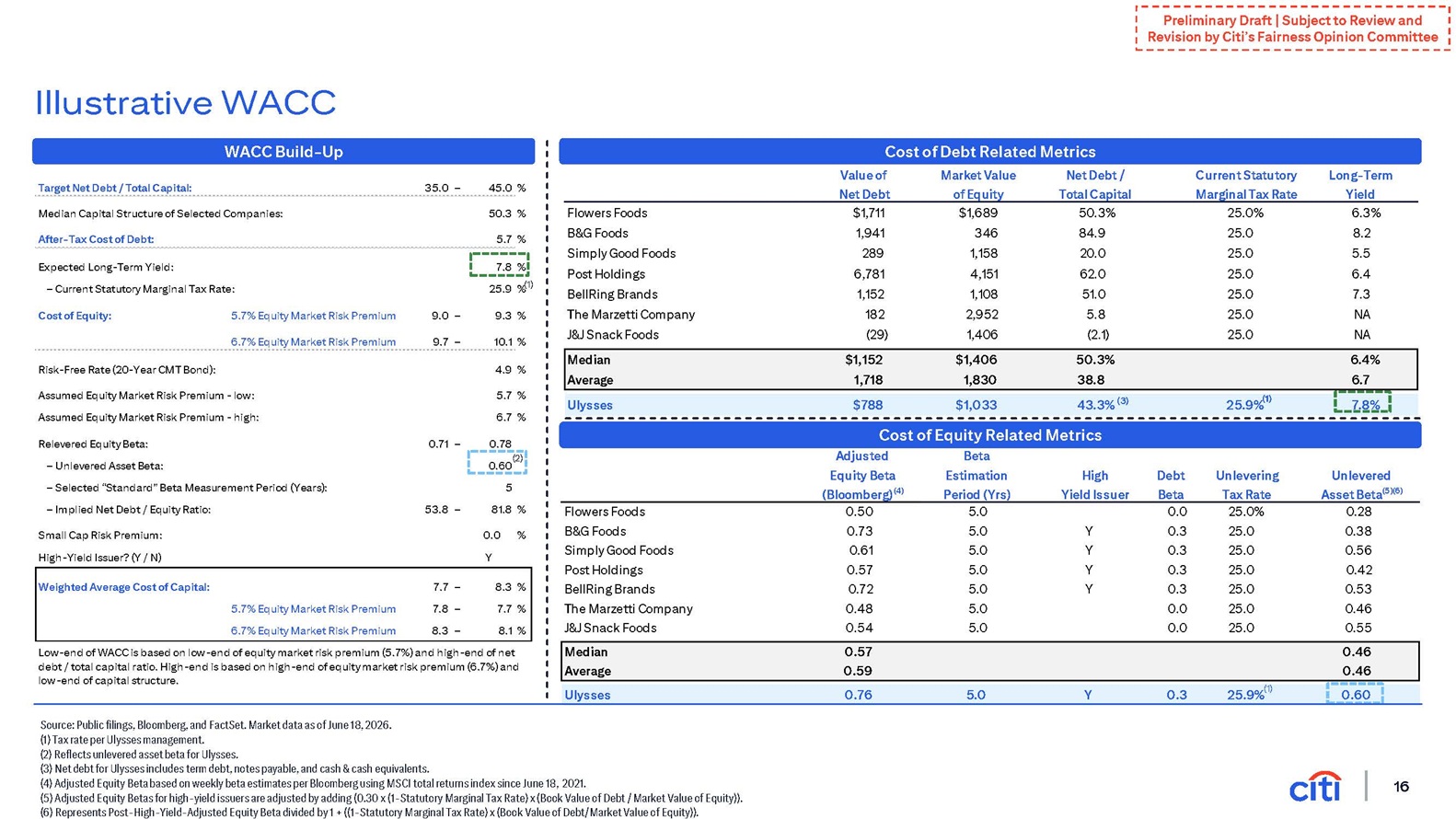Viewport: 1456px width, 819px height.
Task: Select the "Target Net Debt / Total Capital:" label
Action: [115, 188]
